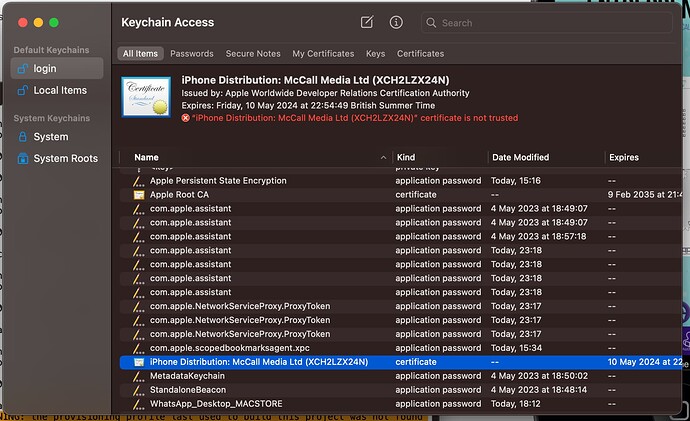Click the locked padlock icon beside System
Viewport: 690px width, 421px height.
pyautogui.click(x=22, y=137)
